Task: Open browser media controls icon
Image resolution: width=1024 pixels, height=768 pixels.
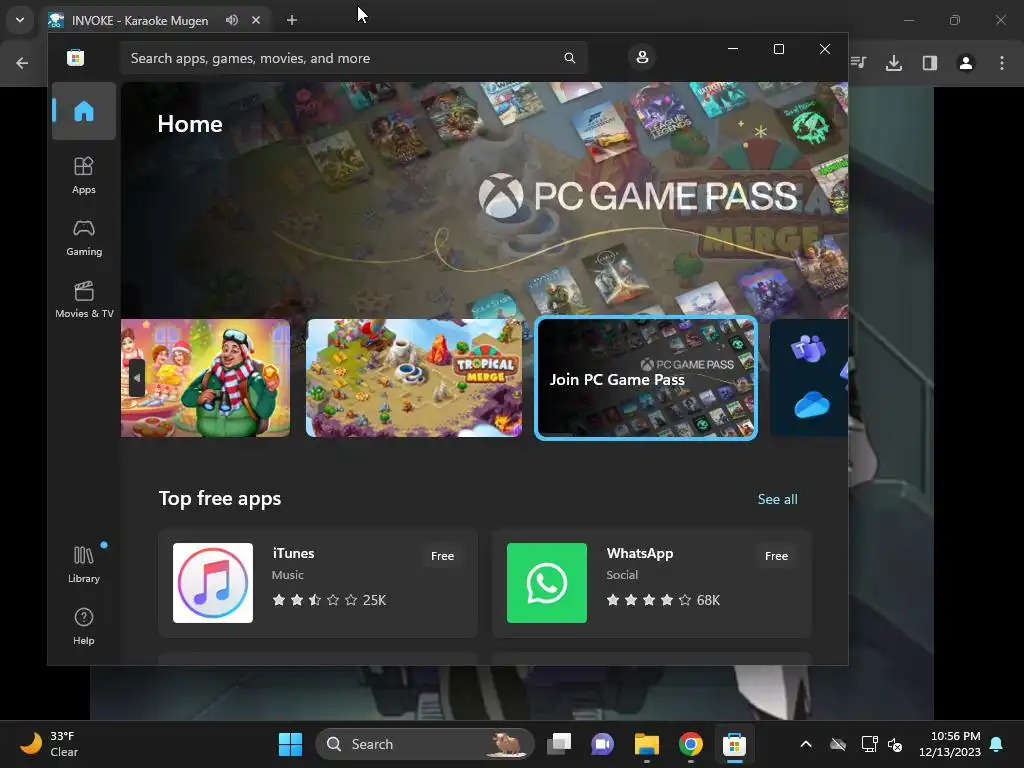Action: click(858, 63)
